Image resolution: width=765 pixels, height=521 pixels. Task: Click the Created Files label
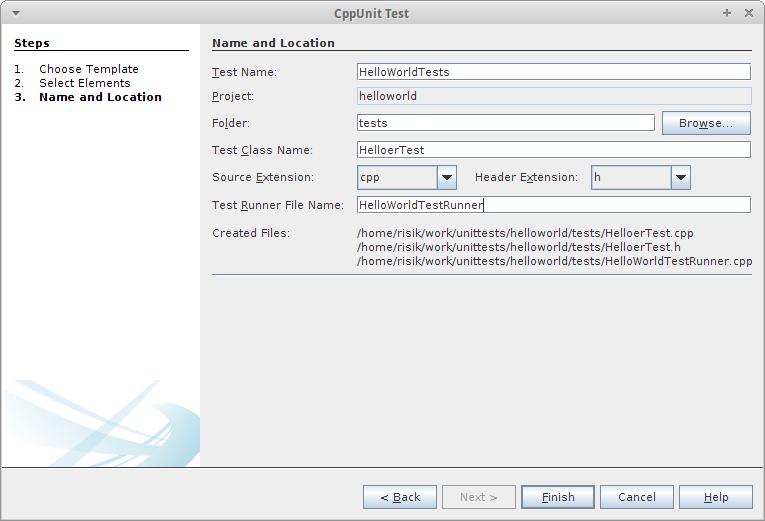tap(251, 233)
